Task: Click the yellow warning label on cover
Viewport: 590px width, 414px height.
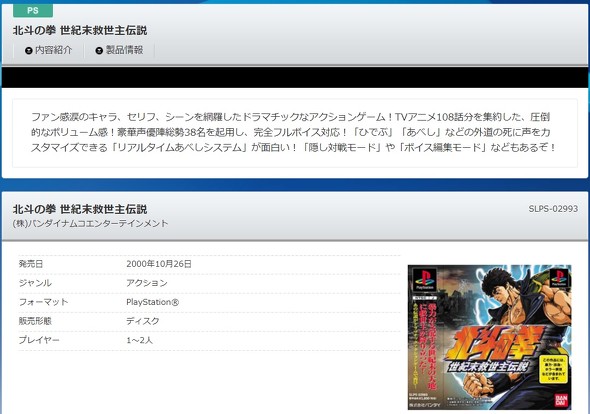Action: [x=553, y=369]
